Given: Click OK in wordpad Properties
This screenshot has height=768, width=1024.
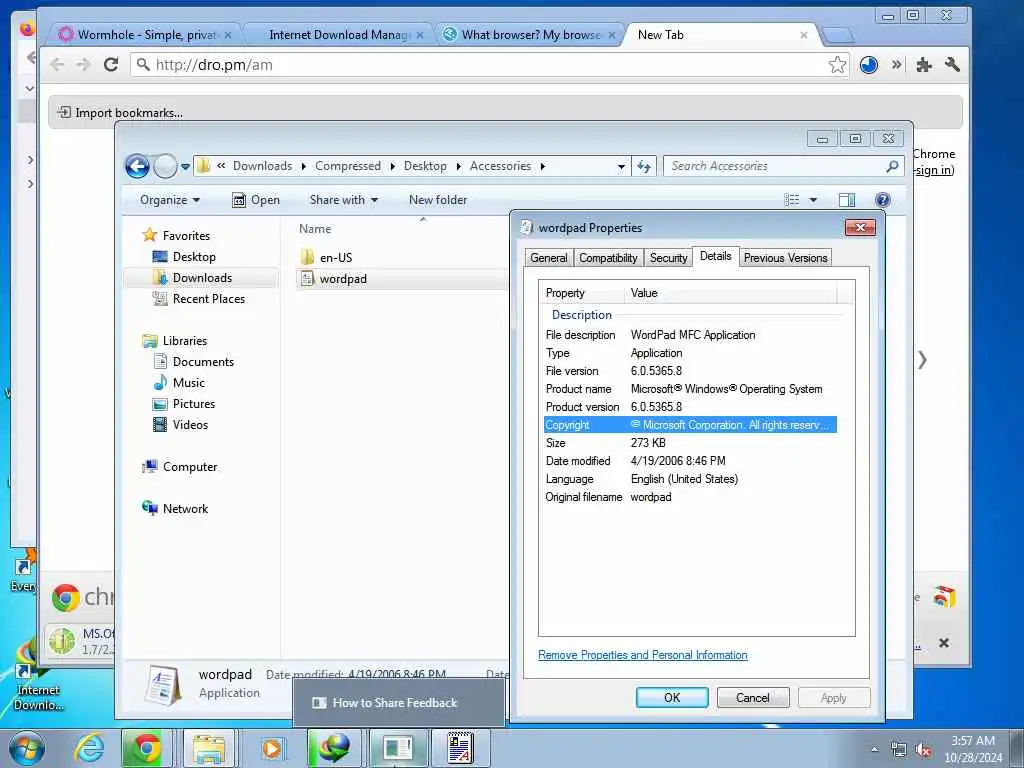Looking at the screenshot, I should (672, 697).
